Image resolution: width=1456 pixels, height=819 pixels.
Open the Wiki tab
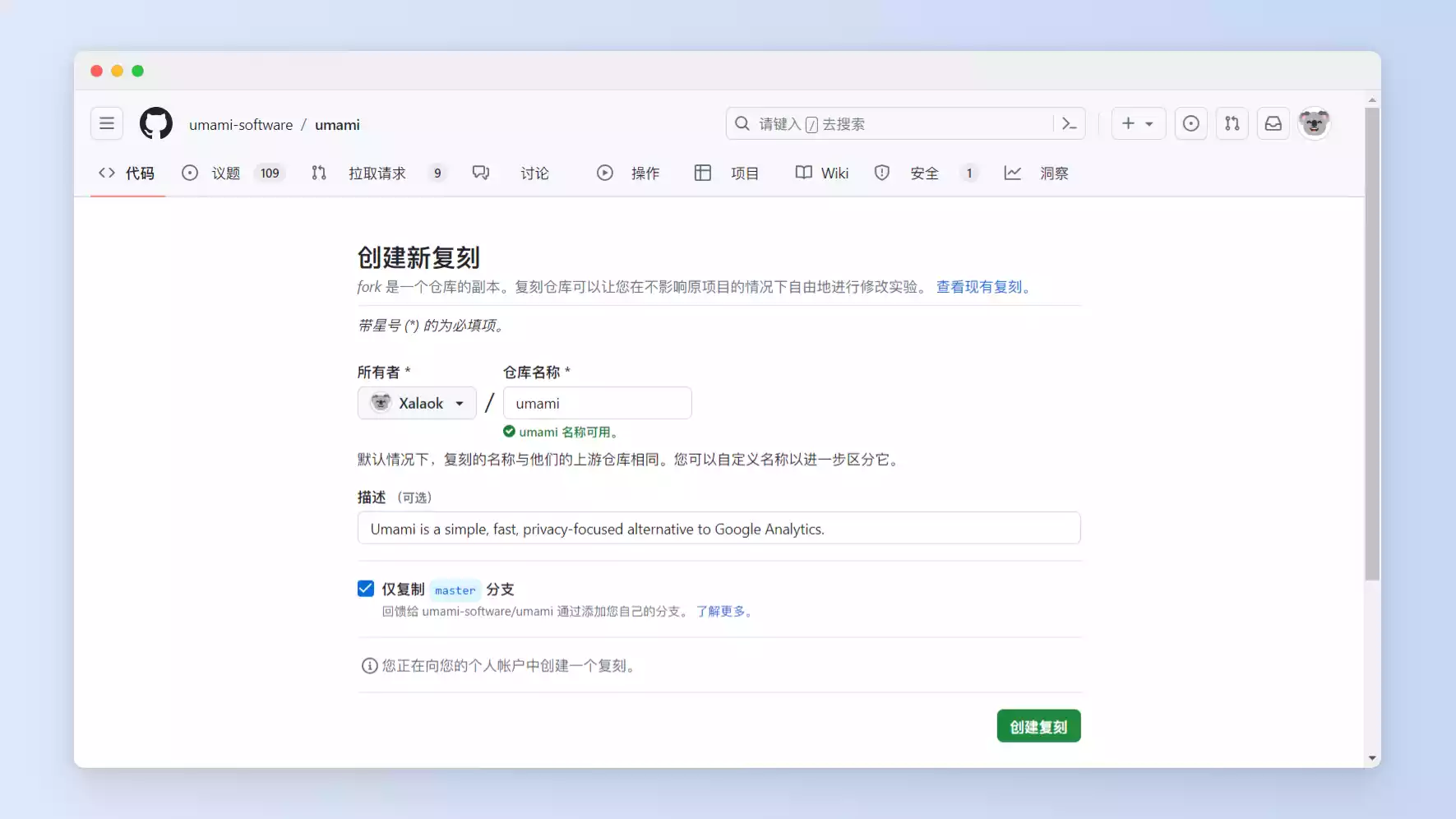(x=822, y=173)
